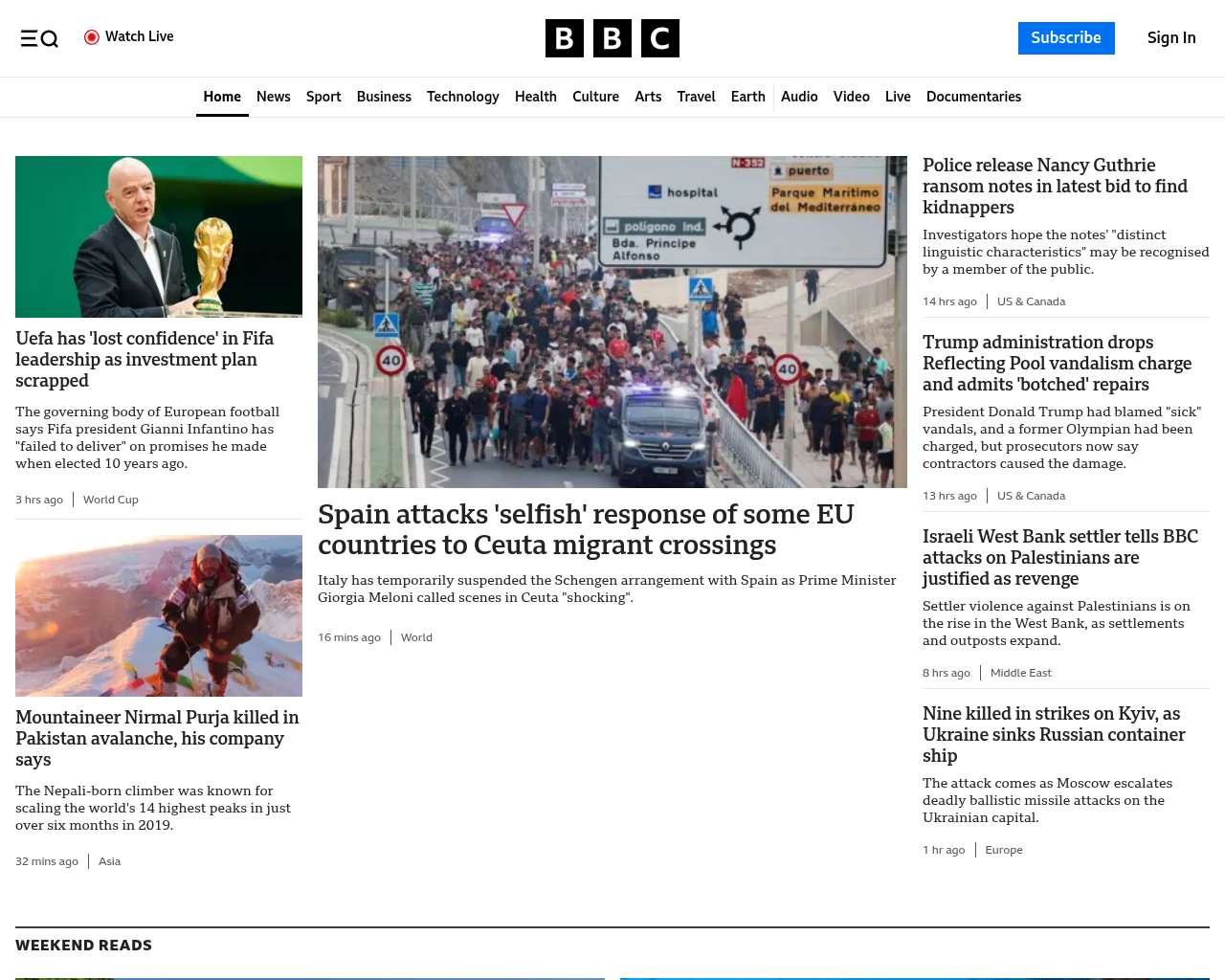Image resolution: width=1225 pixels, height=980 pixels.
Task: Read Israeli West Bank settler headline
Action: 1060,557
